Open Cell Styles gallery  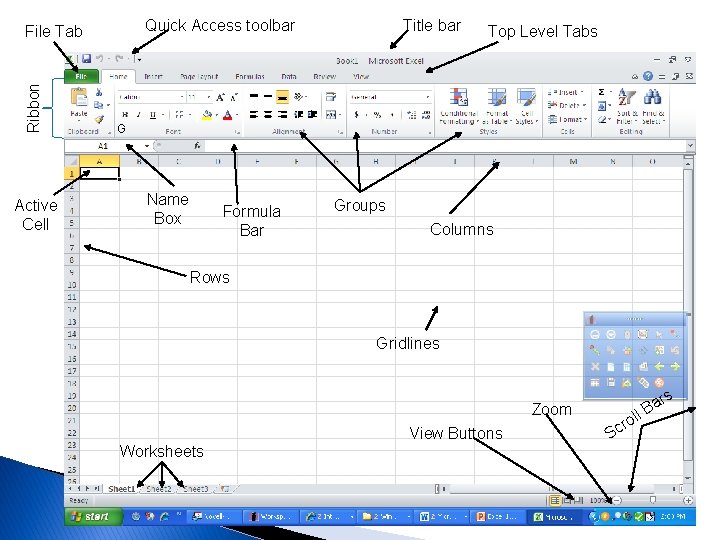pos(526,107)
